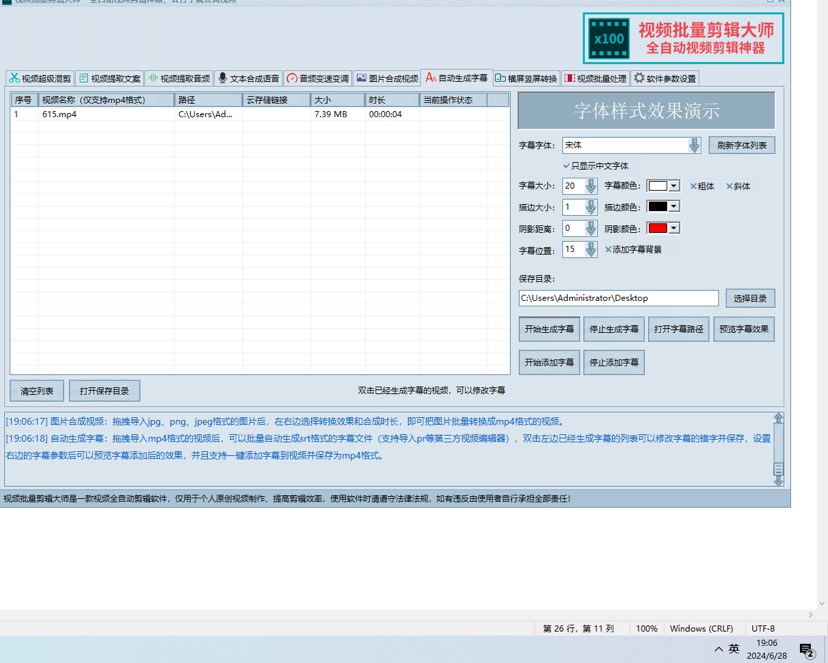828x663 pixels.
Task: Click the picture icon on 图片合成视频 tab
Action: click(x=361, y=78)
